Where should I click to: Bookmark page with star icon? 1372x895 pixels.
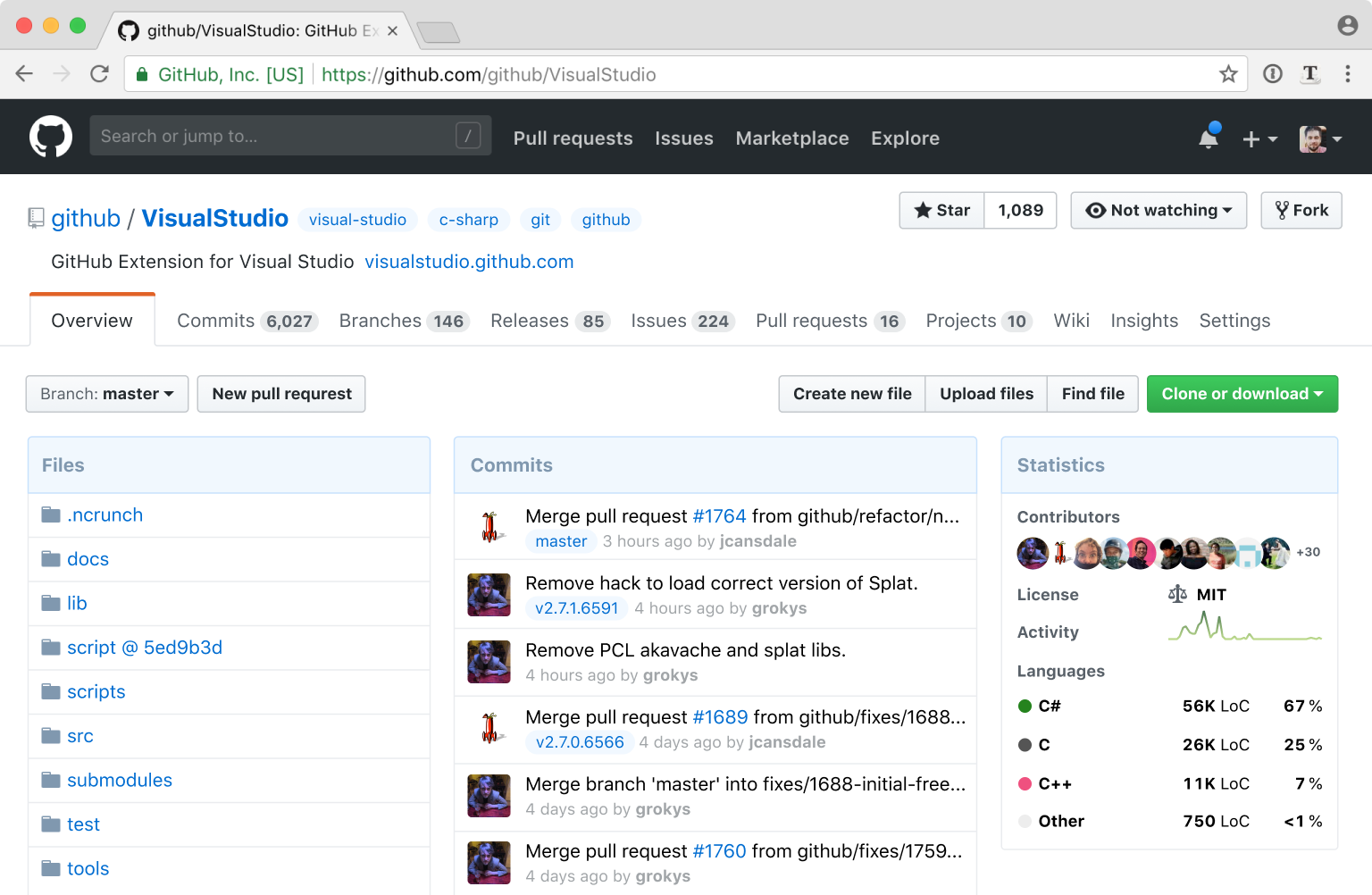click(x=1228, y=74)
